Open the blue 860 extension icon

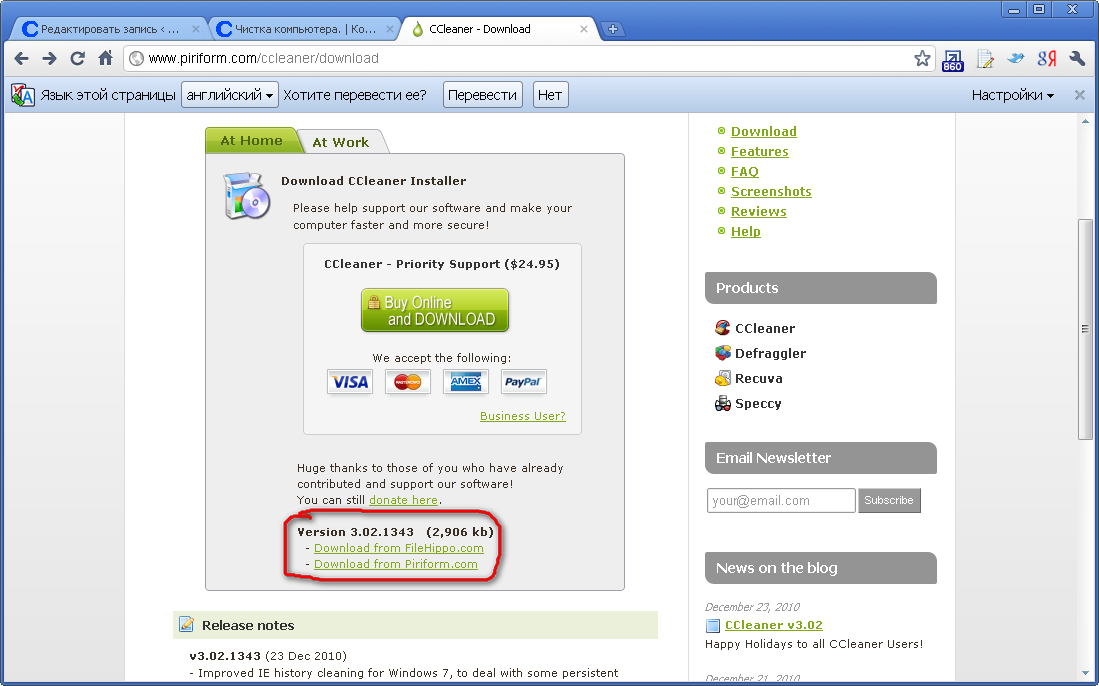[x=953, y=60]
